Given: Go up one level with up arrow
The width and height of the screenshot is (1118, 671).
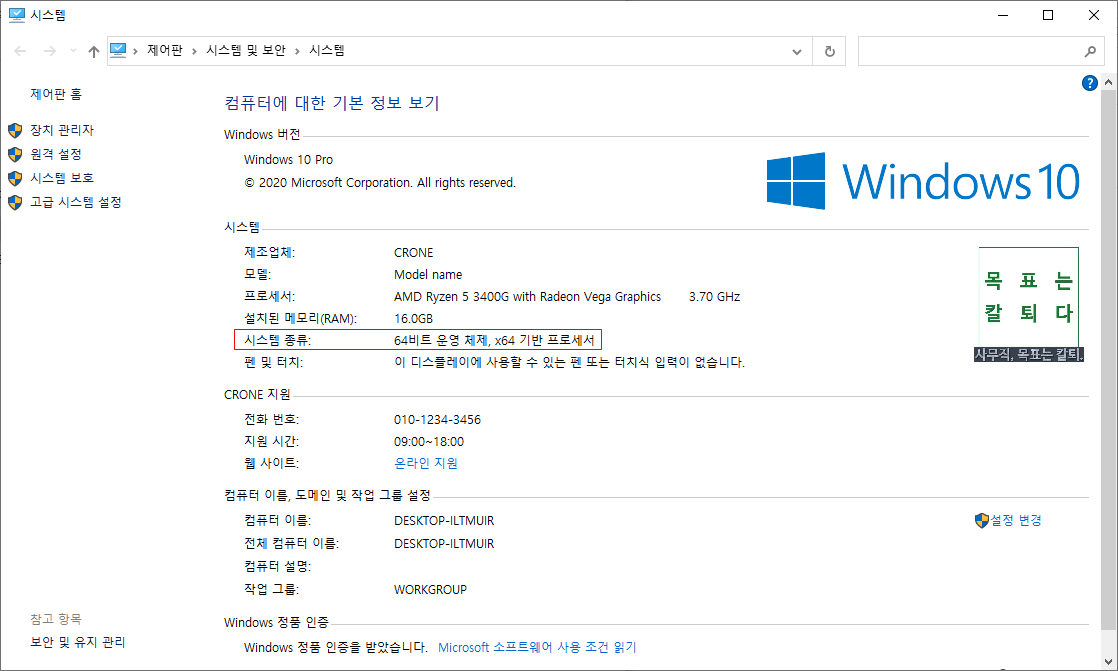Looking at the screenshot, I should [93, 51].
